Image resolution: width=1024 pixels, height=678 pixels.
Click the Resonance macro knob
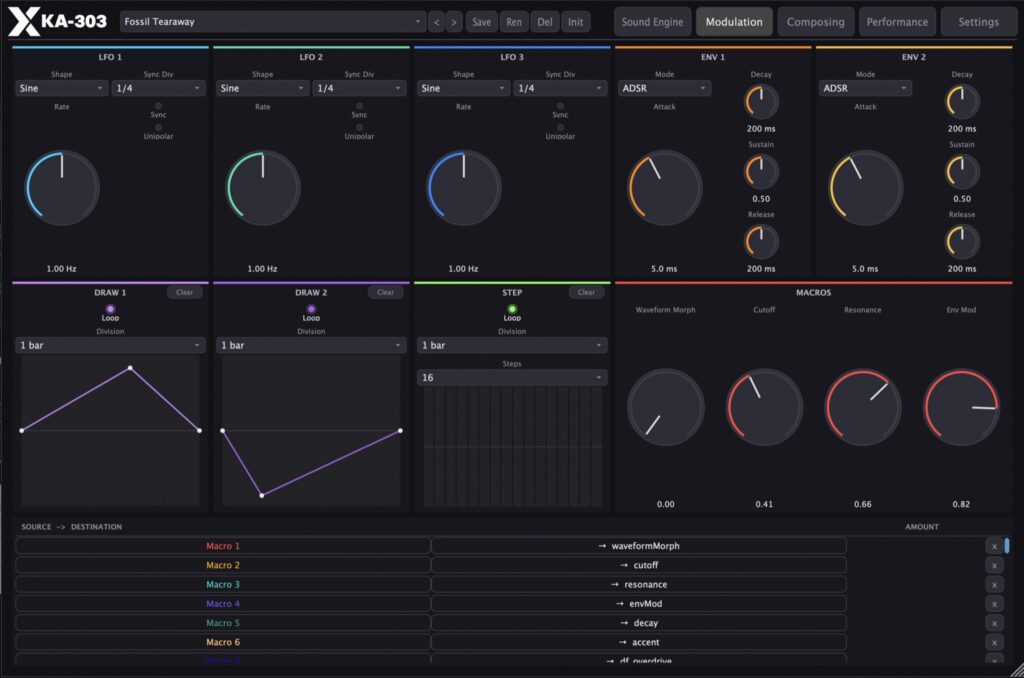tap(863, 408)
